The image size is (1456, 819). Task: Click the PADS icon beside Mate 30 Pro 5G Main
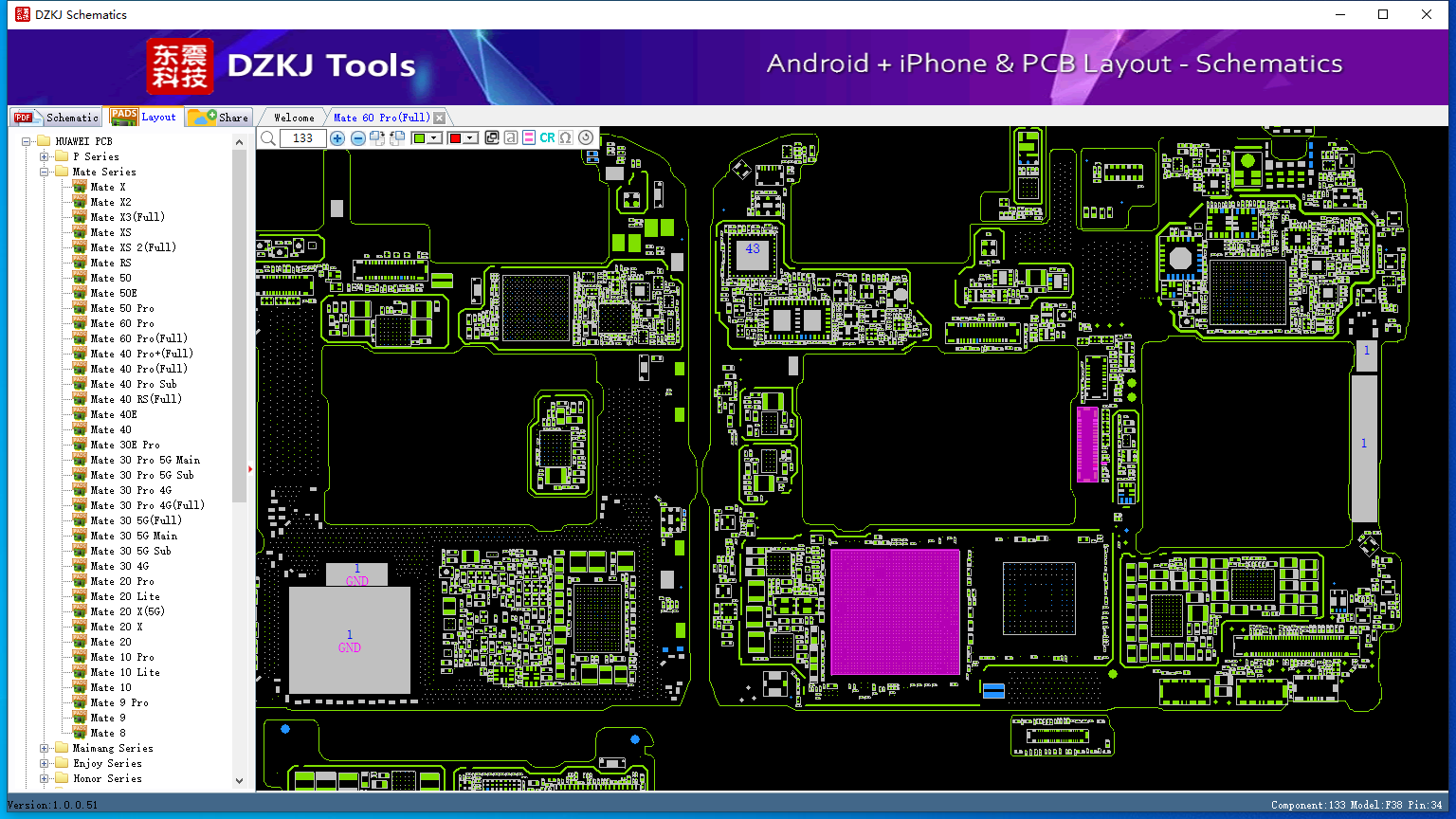[x=80, y=461]
